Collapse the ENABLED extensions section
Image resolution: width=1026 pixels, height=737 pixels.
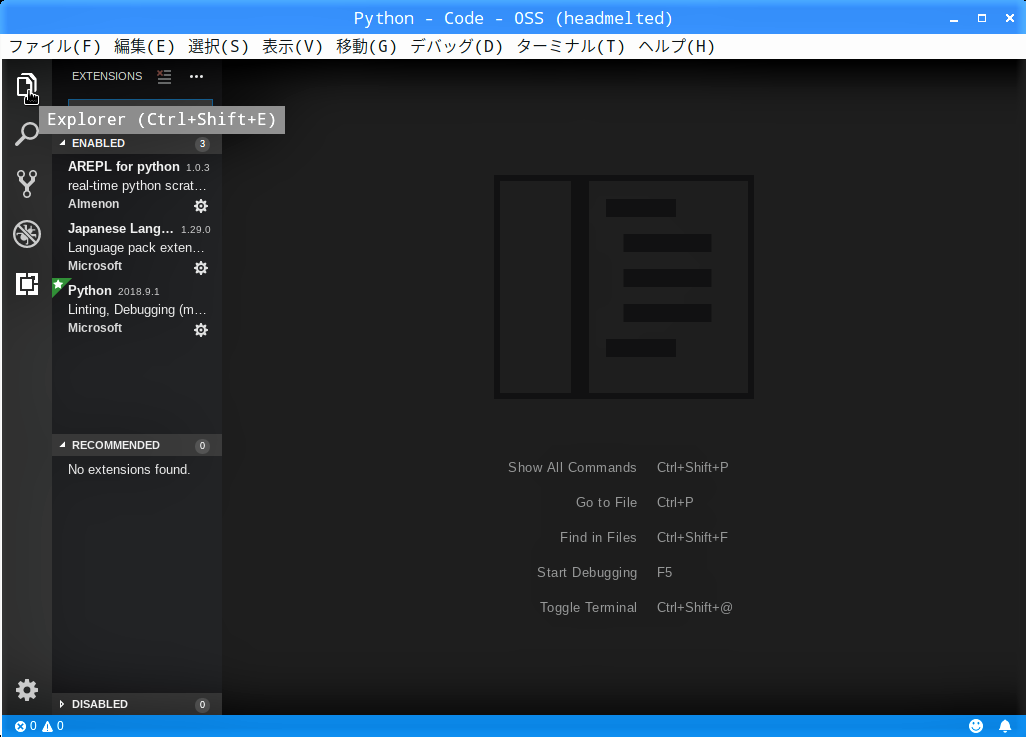[x=137, y=143]
